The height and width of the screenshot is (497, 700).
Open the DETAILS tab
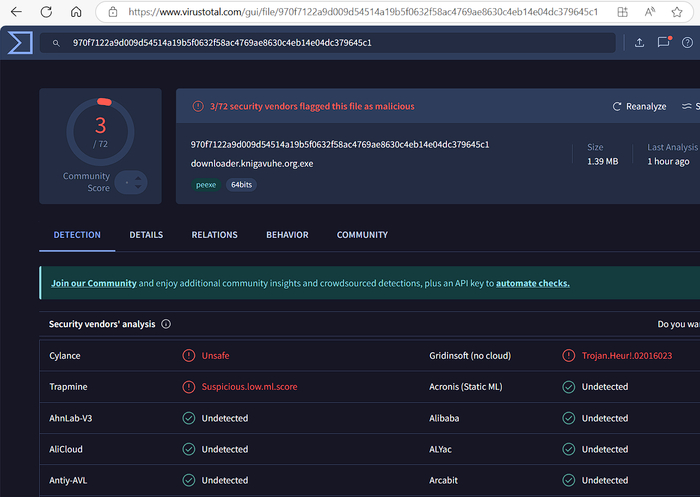146,235
